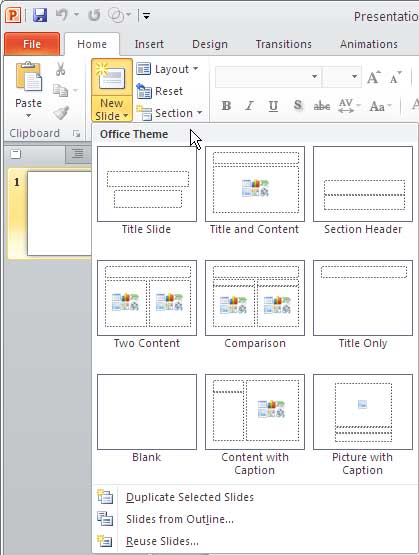This screenshot has height=555, width=419.
Task: Open the font name combo box
Action: (268, 76)
